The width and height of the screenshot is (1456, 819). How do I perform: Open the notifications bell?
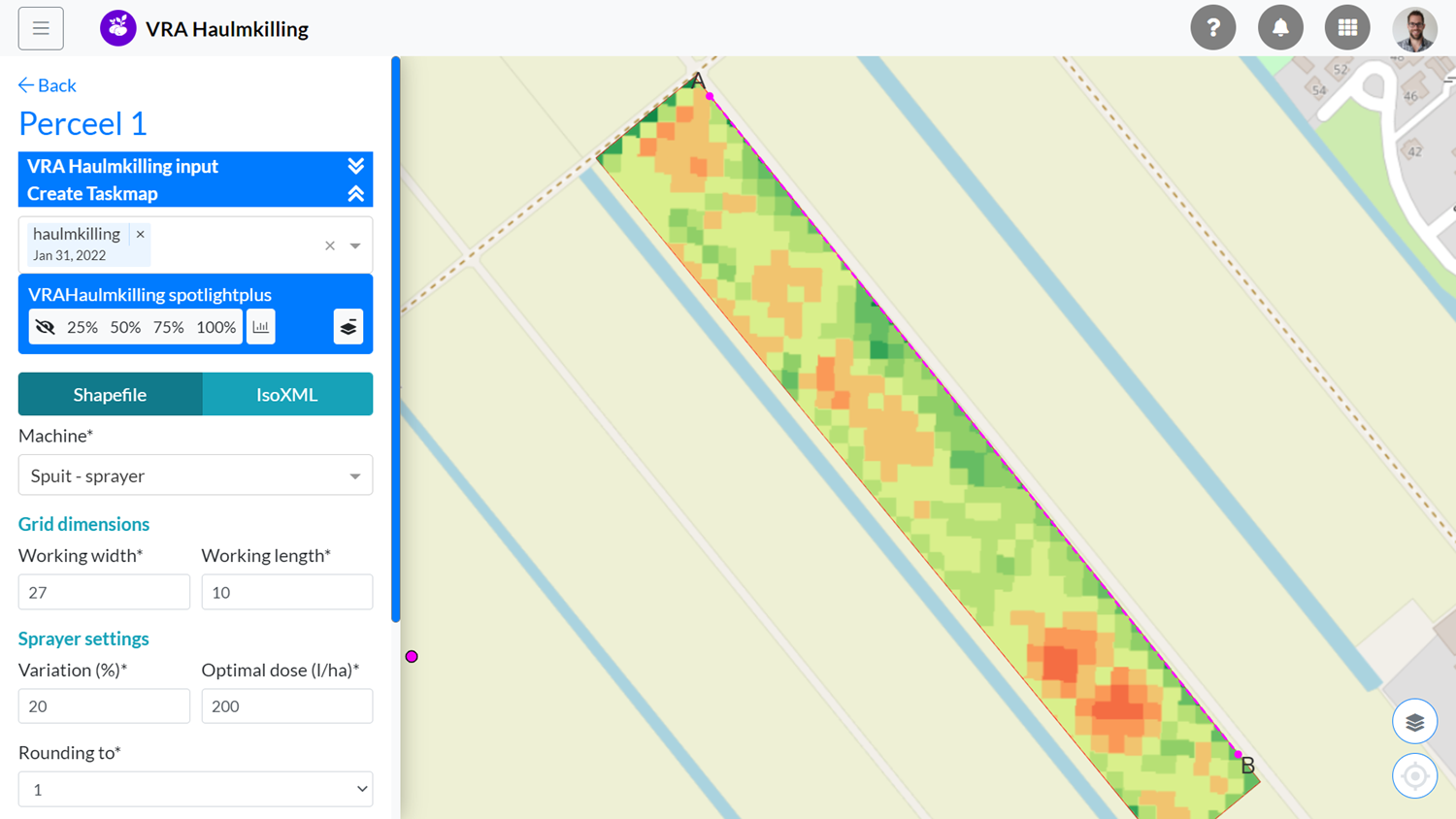pyautogui.click(x=1280, y=28)
